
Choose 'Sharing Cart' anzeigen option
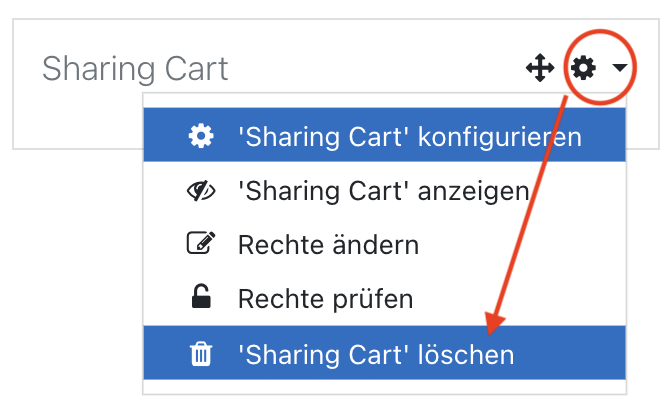(384, 191)
